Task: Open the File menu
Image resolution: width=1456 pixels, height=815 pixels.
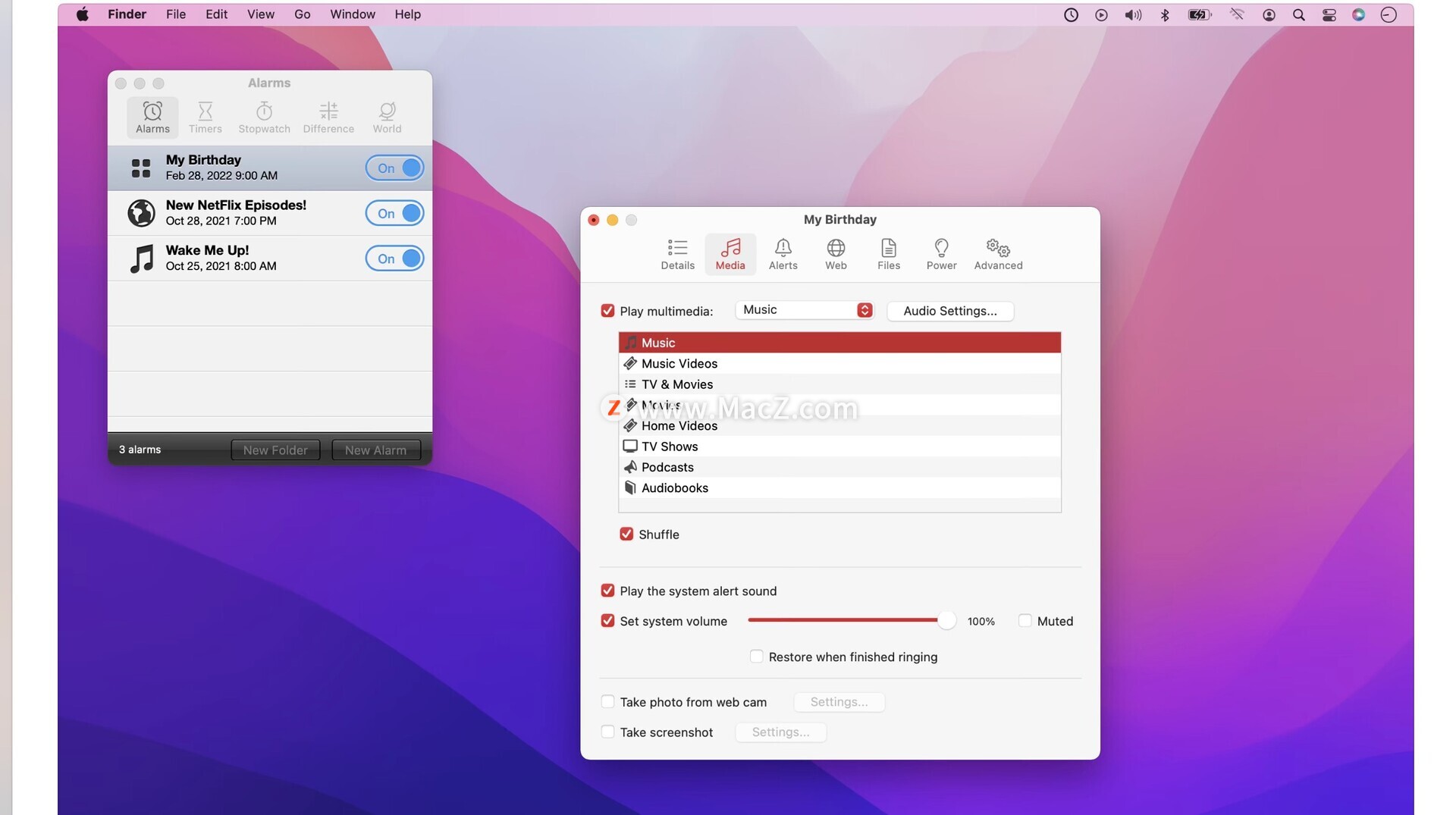Action: coord(176,14)
